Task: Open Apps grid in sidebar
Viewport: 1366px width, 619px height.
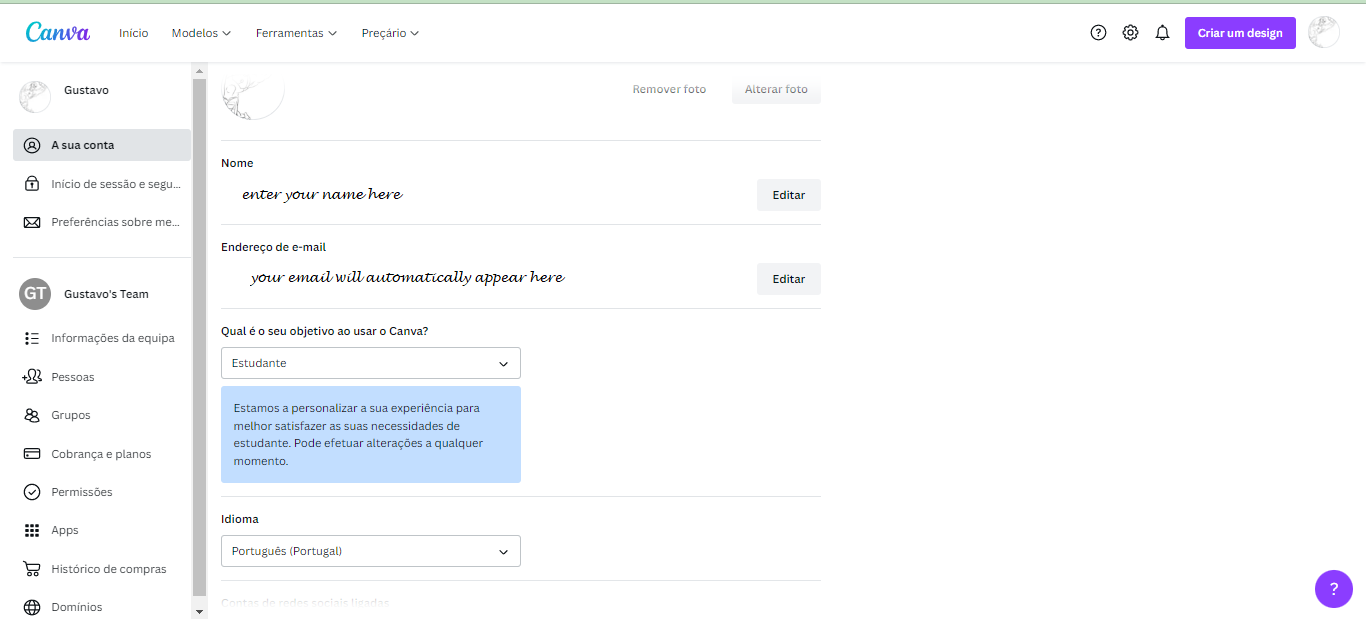Action: (64, 530)
